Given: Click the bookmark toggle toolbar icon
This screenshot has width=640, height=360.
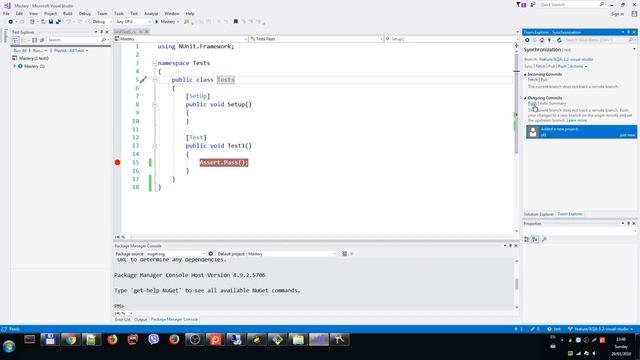Looking at the screenshot, I should coord(236,22).
